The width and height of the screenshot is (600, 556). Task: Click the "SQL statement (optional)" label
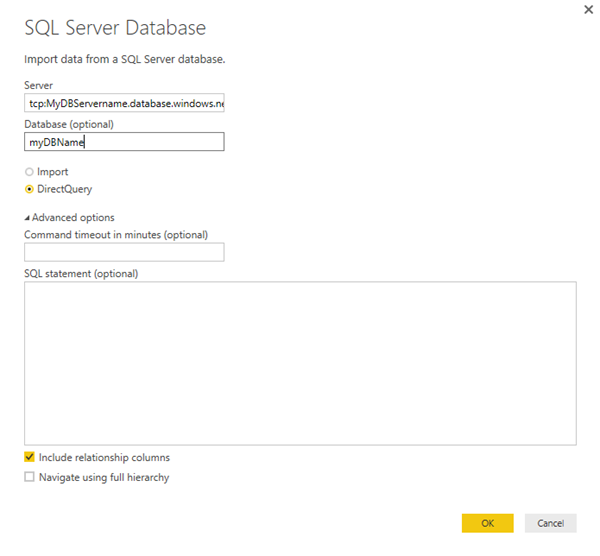point(81,273)
